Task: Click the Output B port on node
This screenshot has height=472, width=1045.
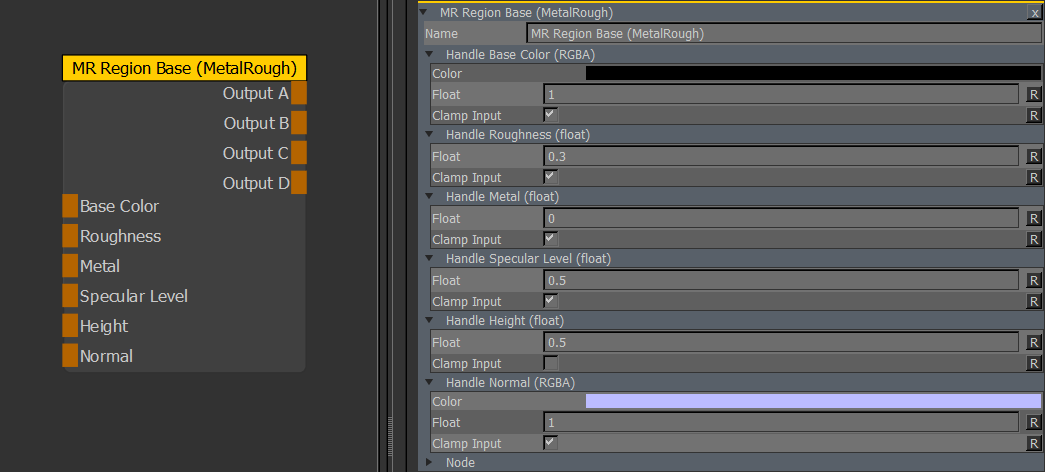Action: point(299,123)
